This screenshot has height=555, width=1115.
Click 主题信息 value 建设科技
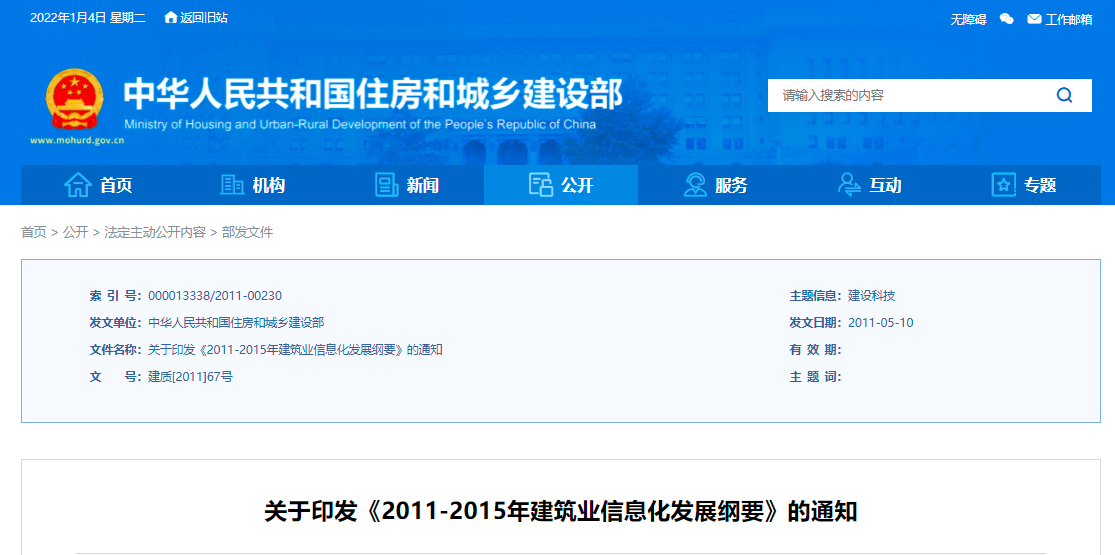coord(872,296)
